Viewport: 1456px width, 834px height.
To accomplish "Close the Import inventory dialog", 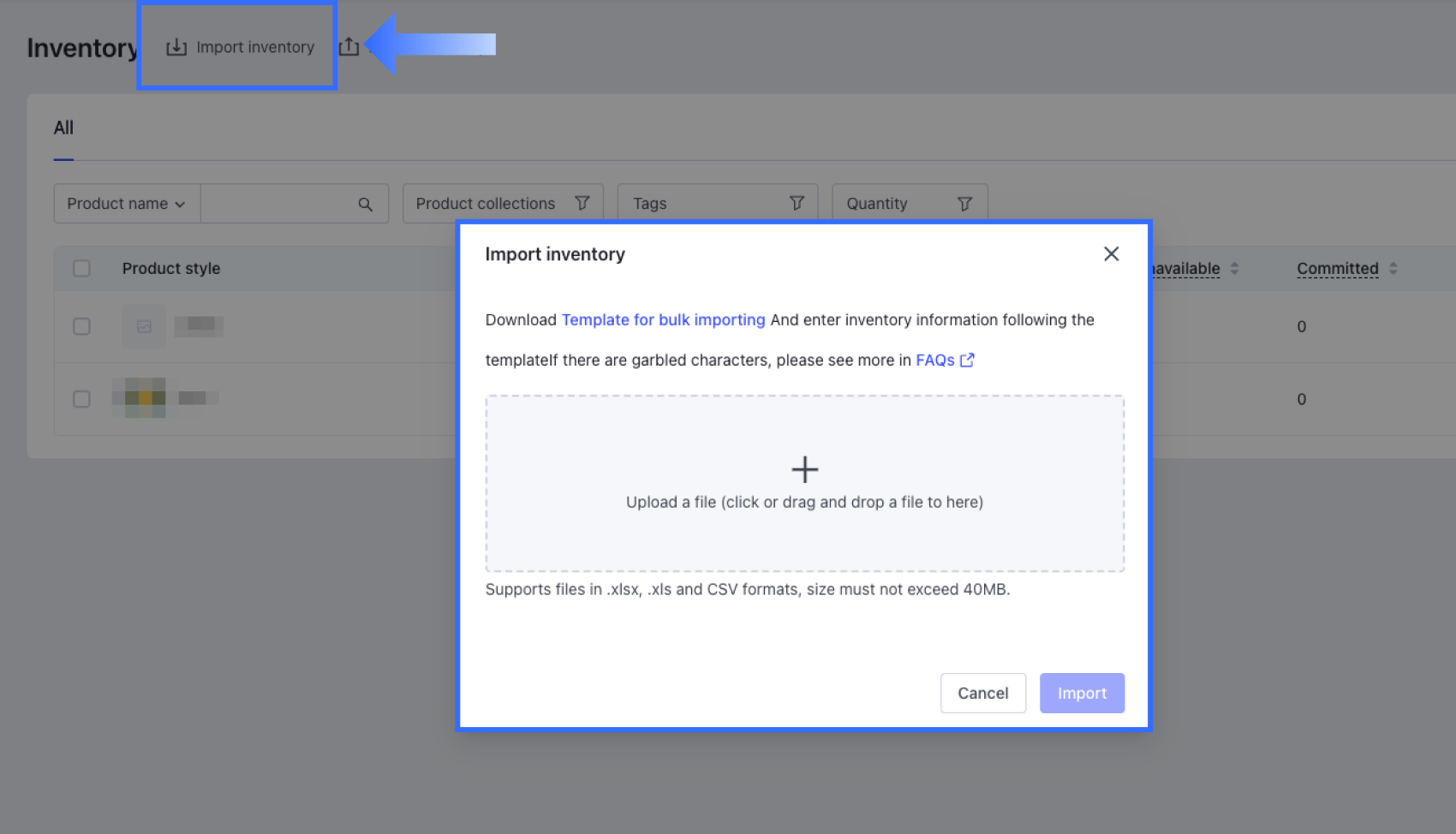I will tap(1111, 253).
